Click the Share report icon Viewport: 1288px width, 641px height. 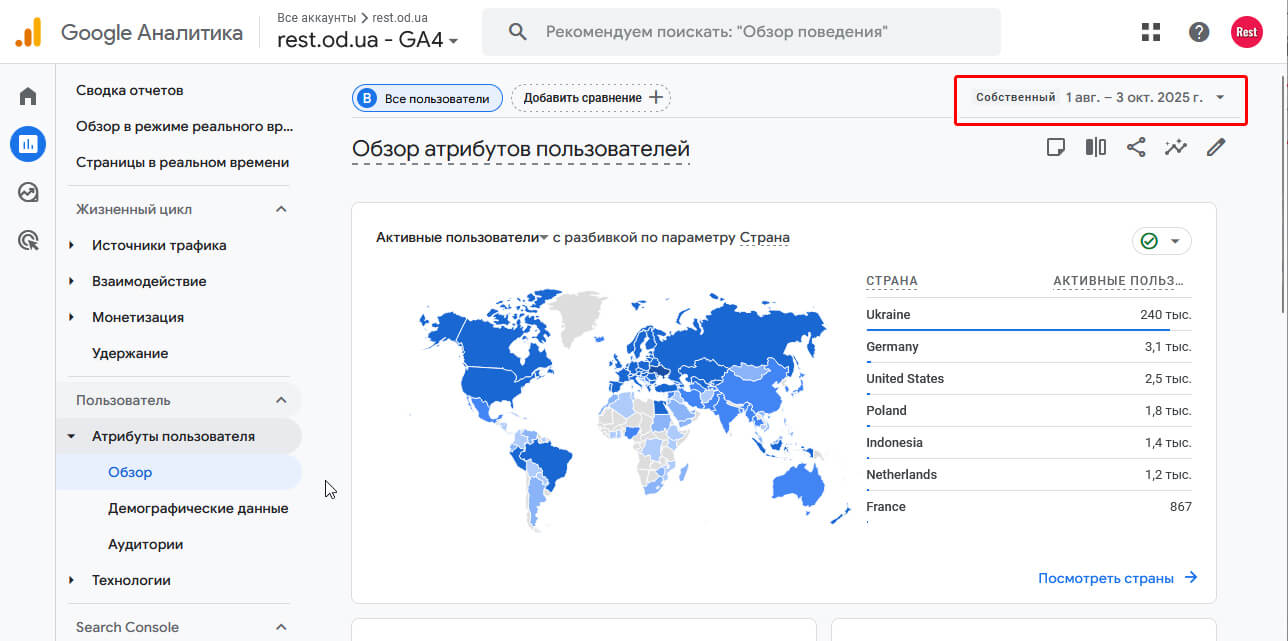coord(1136,148)
